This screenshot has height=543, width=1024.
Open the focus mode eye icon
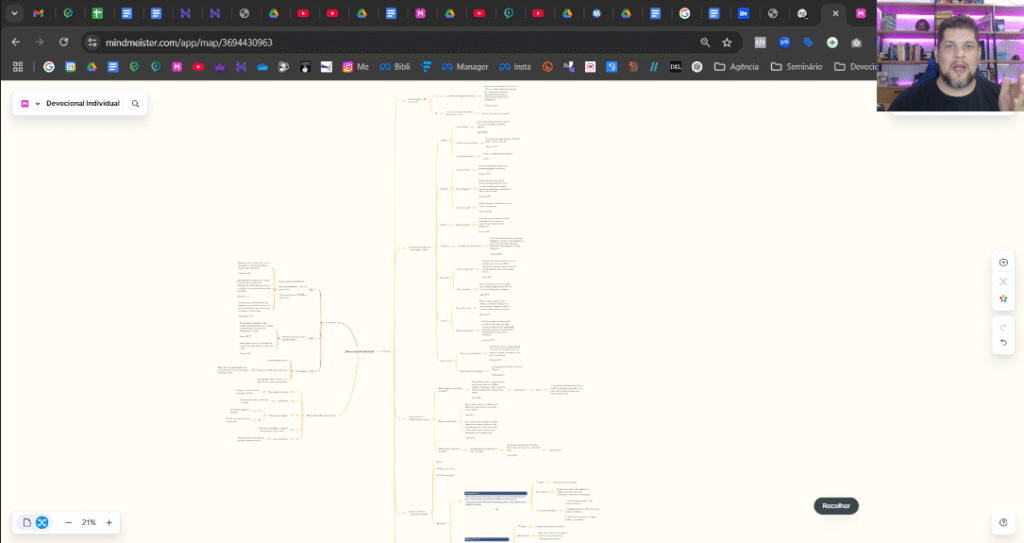point(1003,262)
